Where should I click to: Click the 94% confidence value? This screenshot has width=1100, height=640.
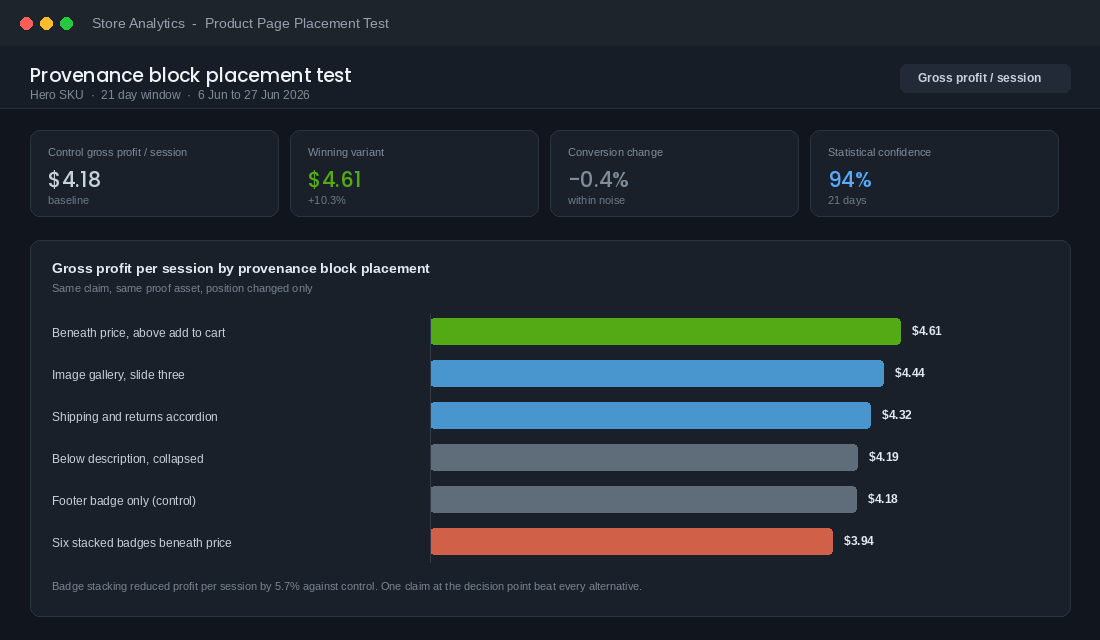[x=850, y=180]
